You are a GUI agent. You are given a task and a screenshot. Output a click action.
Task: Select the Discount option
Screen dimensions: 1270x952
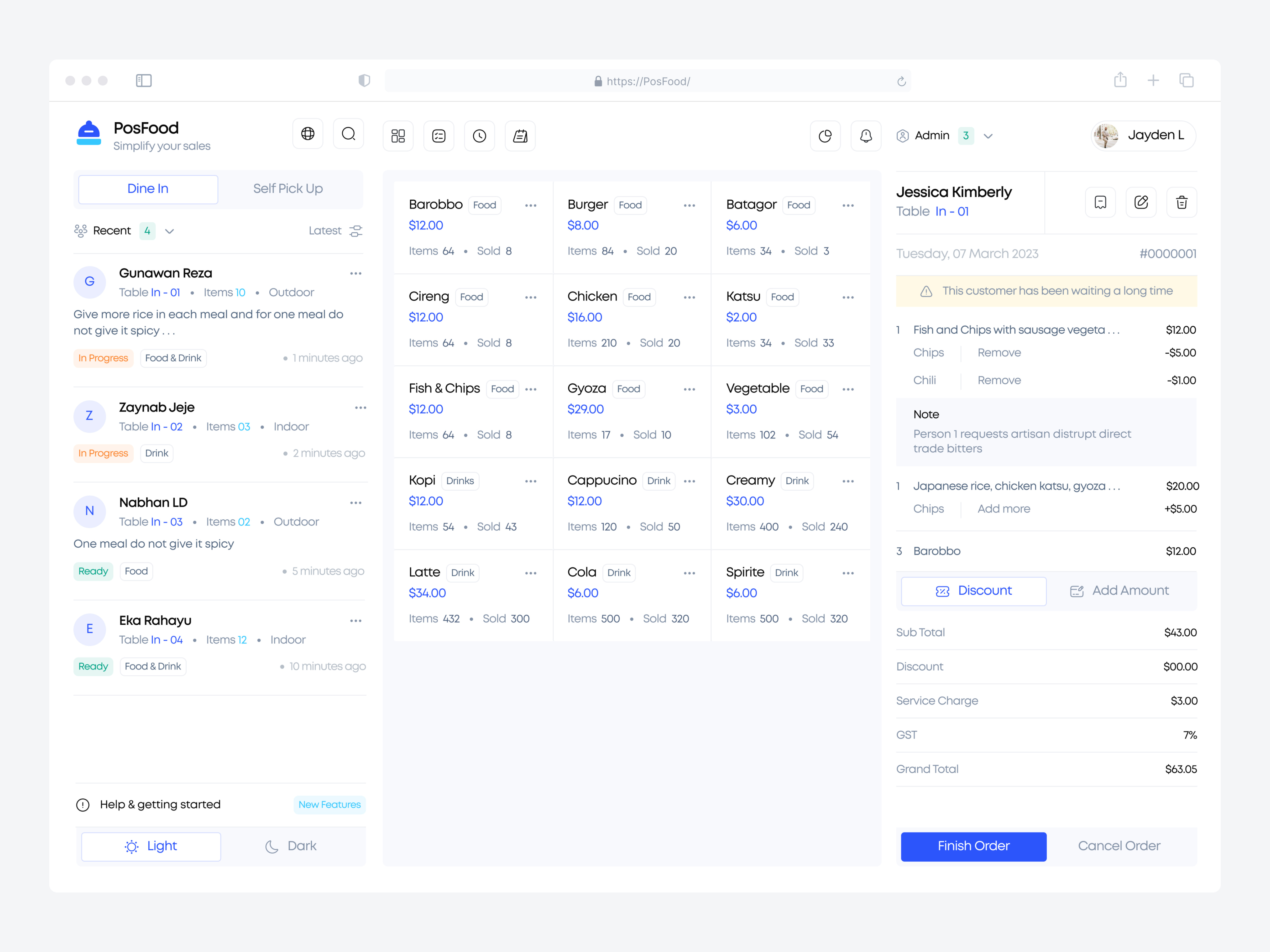click(x=974, y=591)
